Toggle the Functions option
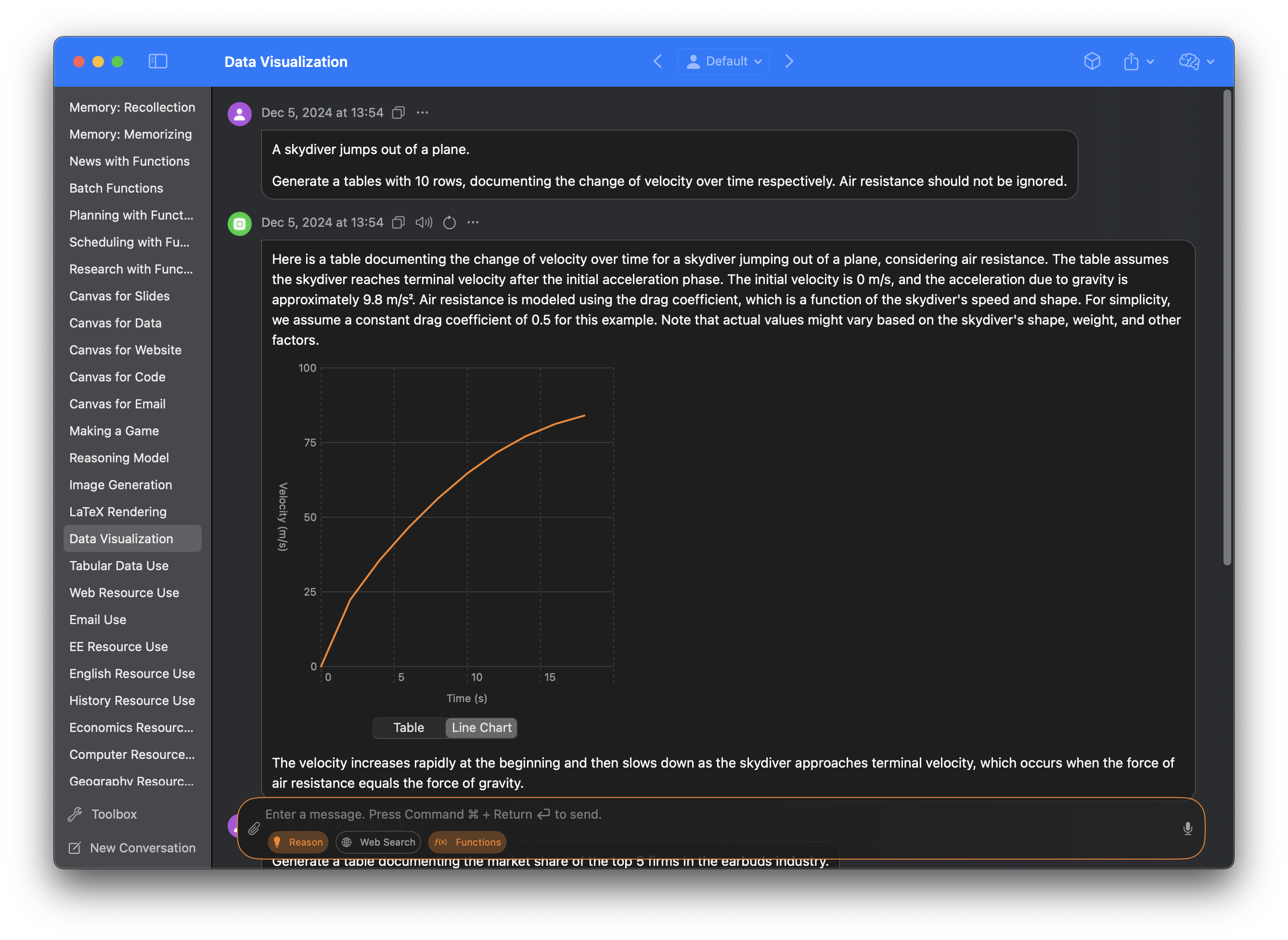The height and width of the screenshot is (940, 1288). click(x=467, y=842)
